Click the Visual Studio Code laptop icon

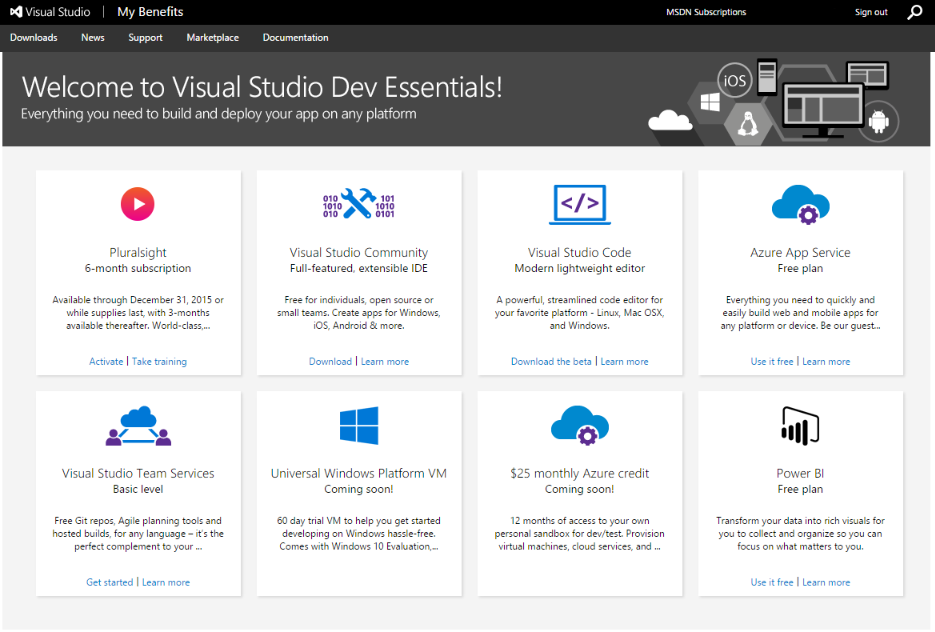tap(580, 205)
